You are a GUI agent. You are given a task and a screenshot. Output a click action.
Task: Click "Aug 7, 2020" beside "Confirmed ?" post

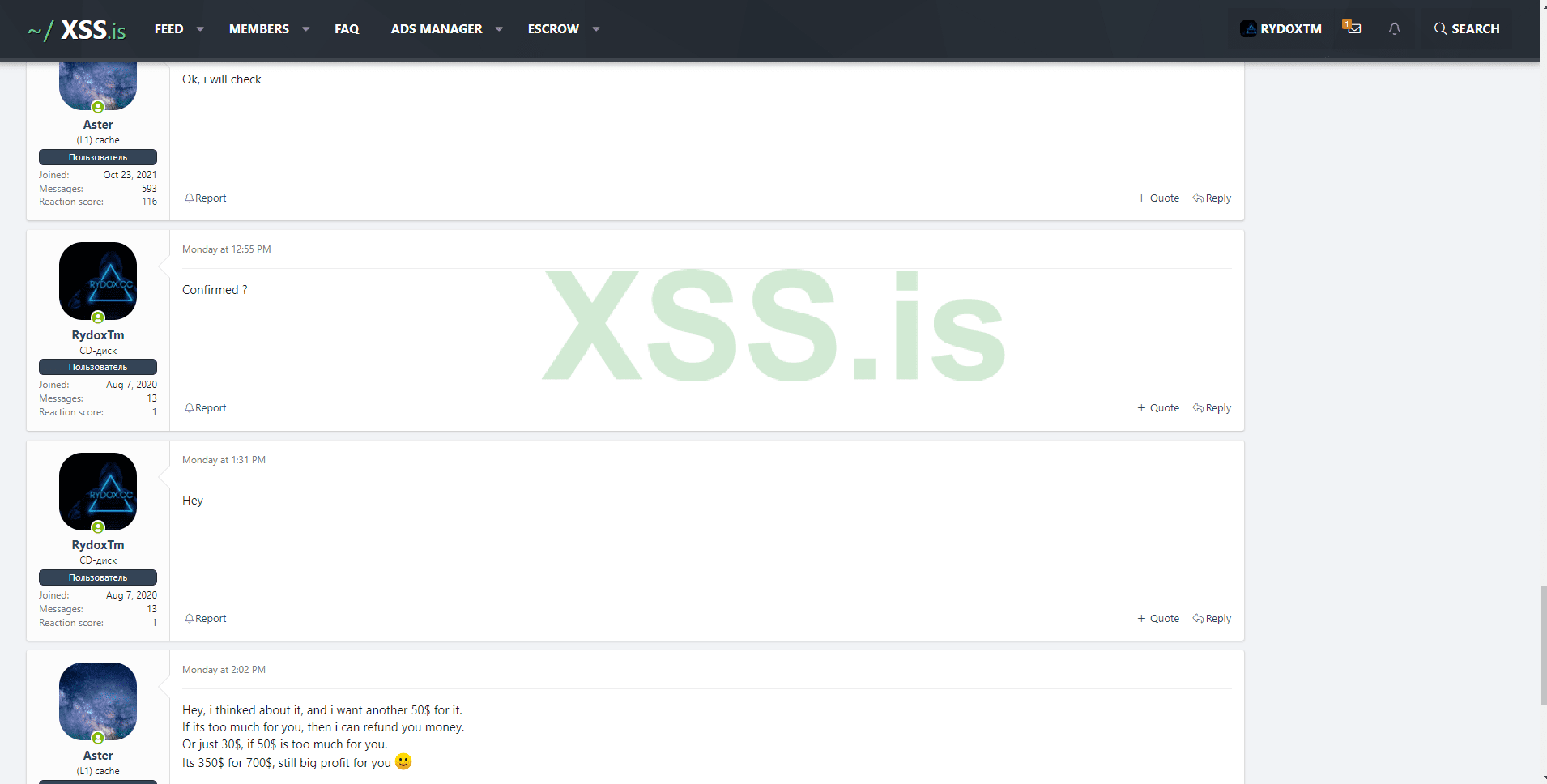(x=131, y=385)
